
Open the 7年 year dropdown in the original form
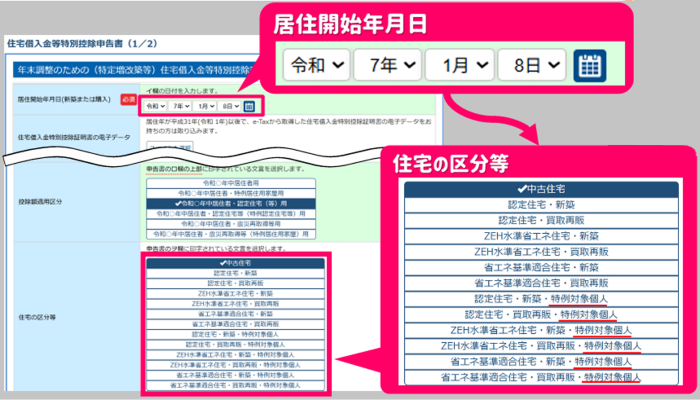pyautogui.click(x=180, y=106)
